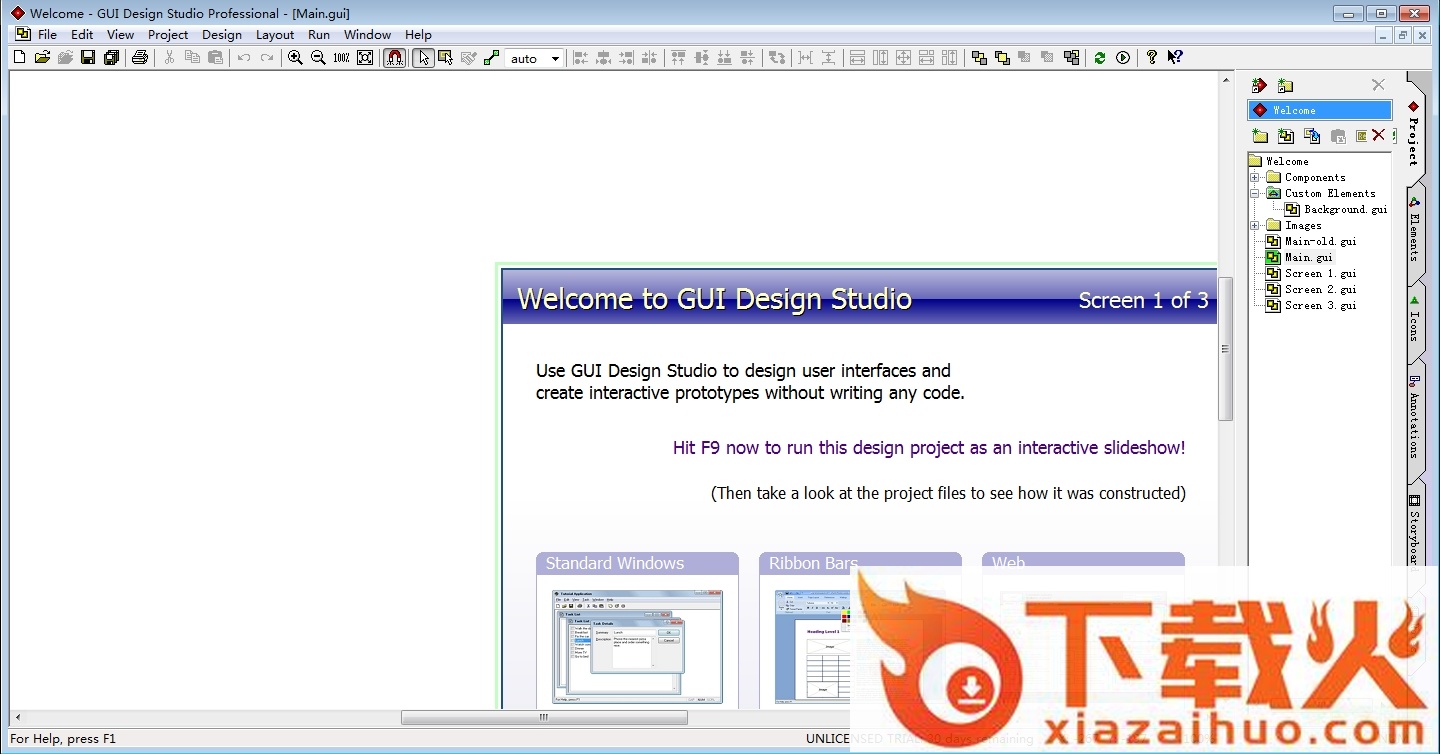Screen dimensions: 1440x754
Task: Expand the Images folder node
Action: point(1255,225)
